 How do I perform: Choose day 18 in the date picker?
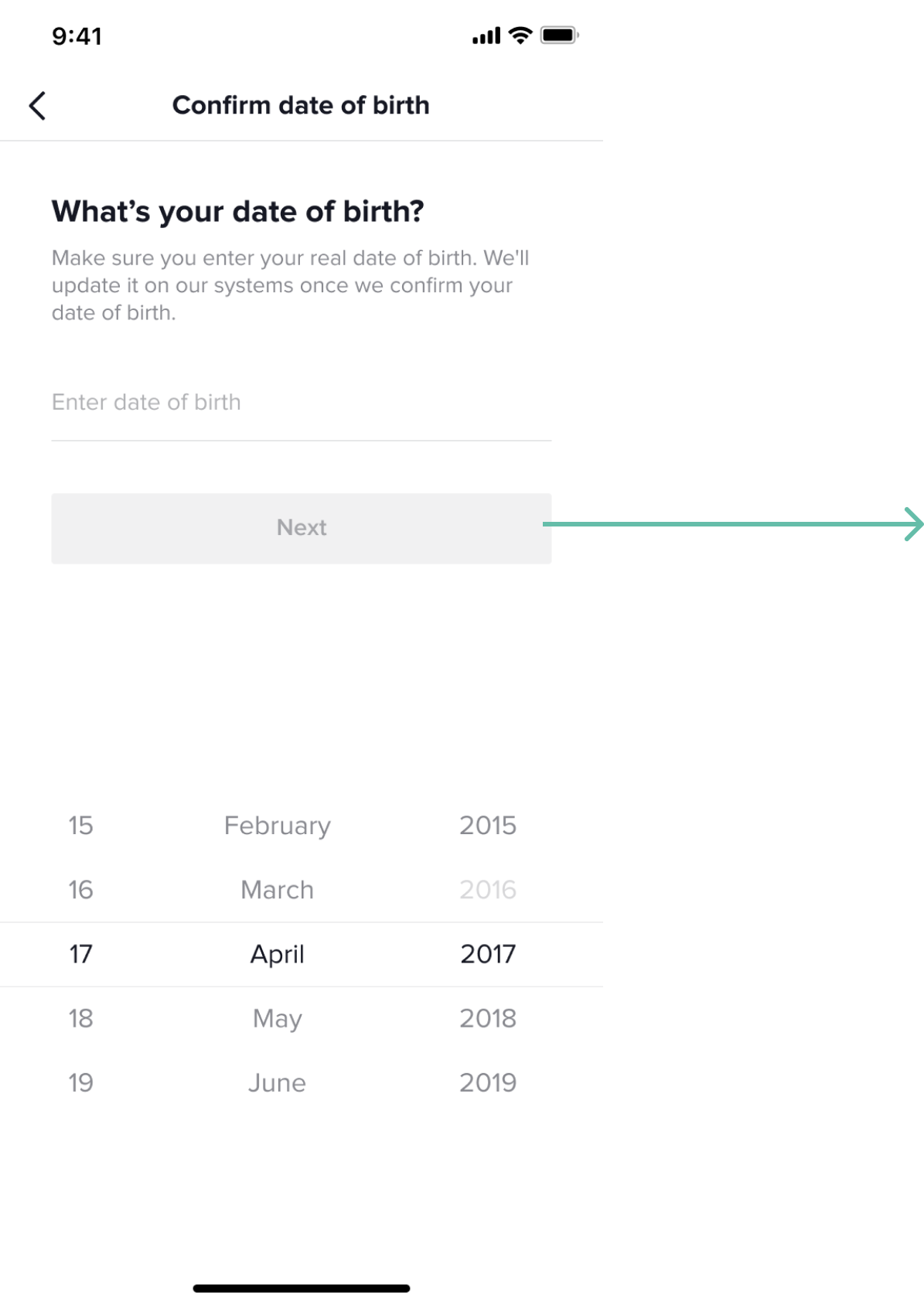pyautogui.click(x=80, y=1018)
